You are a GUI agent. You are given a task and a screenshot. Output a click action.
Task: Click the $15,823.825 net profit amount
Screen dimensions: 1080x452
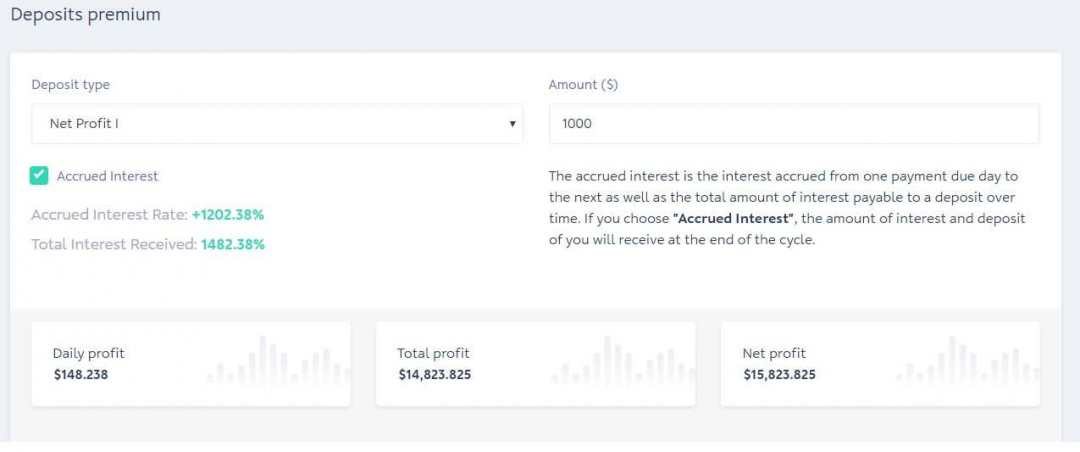pos(779,375)
